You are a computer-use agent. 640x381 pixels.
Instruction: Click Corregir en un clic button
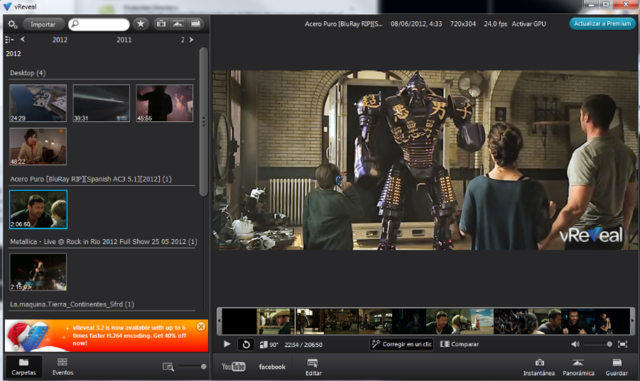[x=402, y=344]
